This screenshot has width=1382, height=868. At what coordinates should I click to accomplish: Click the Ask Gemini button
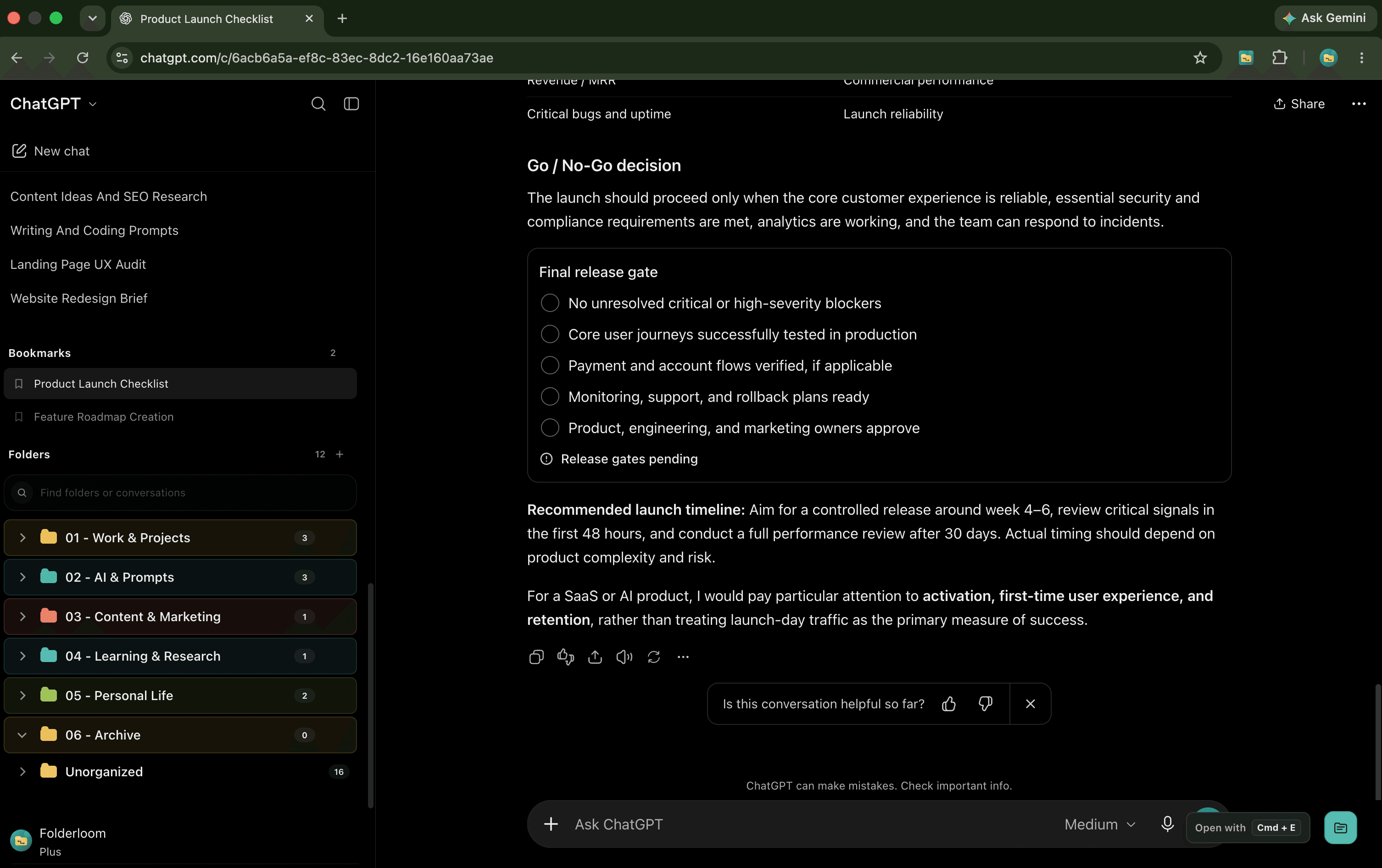point(1325,18)
